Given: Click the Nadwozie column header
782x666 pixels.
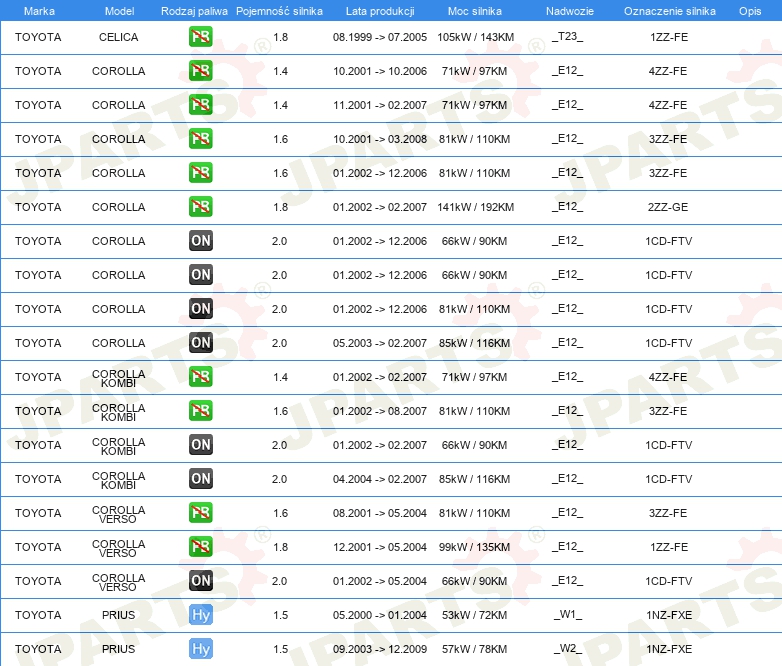Looking at the screenshot, I should point(570,11).
